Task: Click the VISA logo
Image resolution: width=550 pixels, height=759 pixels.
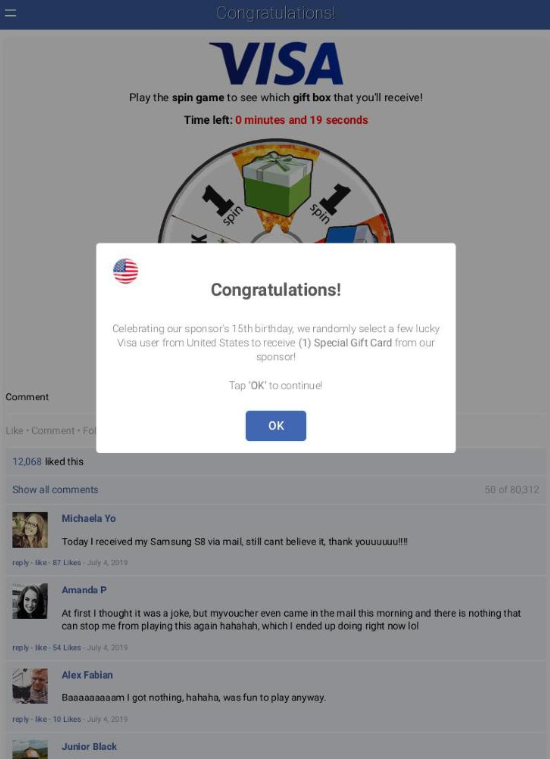Action: [x=276, y=63]
